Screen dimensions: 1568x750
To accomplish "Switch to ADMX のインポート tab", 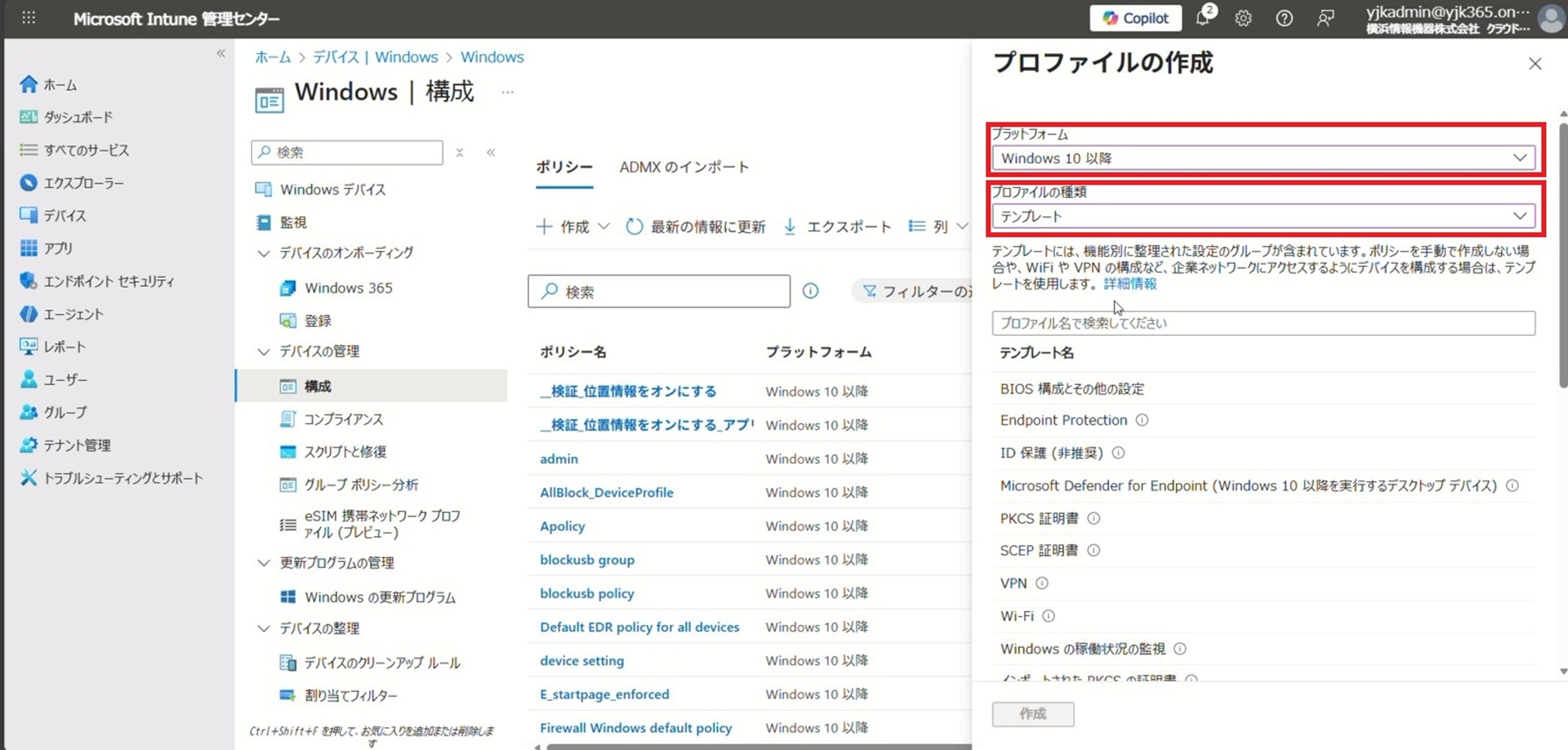I will (x=684, y=167).
